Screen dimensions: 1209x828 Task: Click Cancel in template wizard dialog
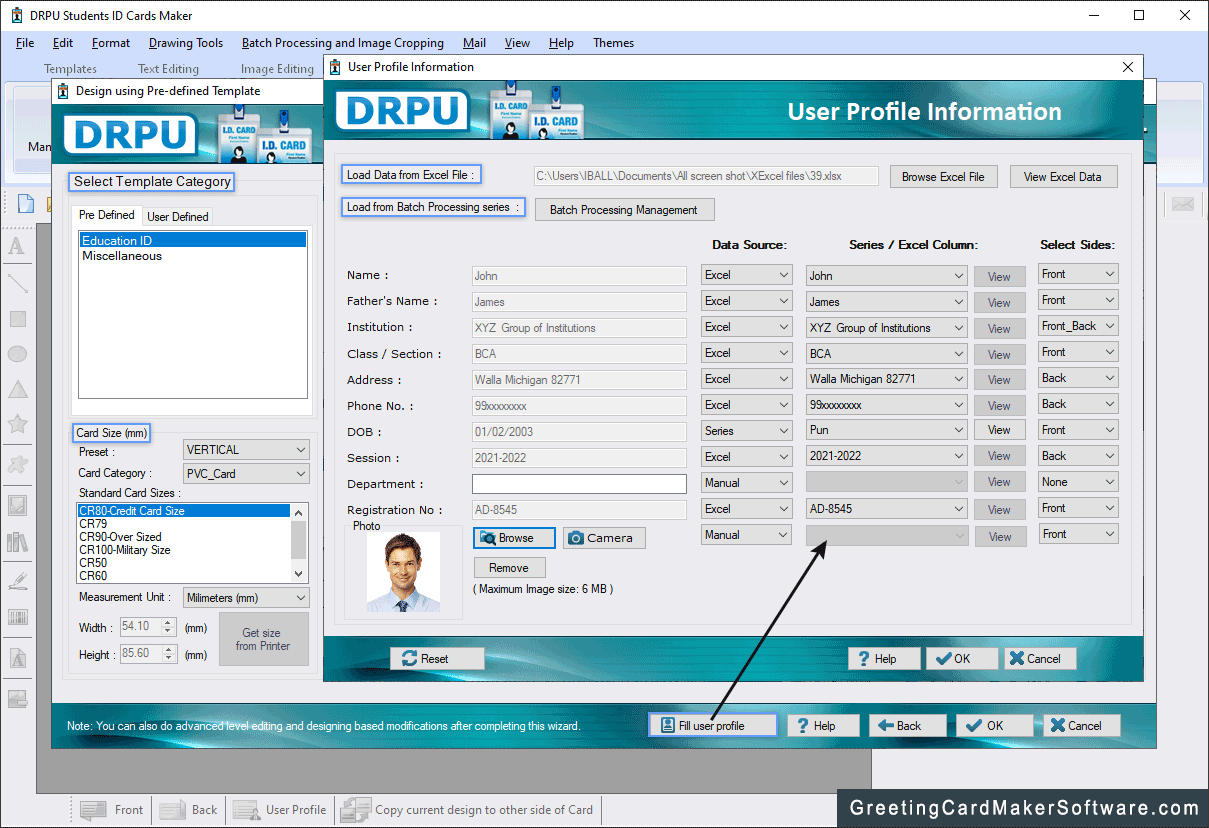pyautogui.click(x=1082, y=726)
